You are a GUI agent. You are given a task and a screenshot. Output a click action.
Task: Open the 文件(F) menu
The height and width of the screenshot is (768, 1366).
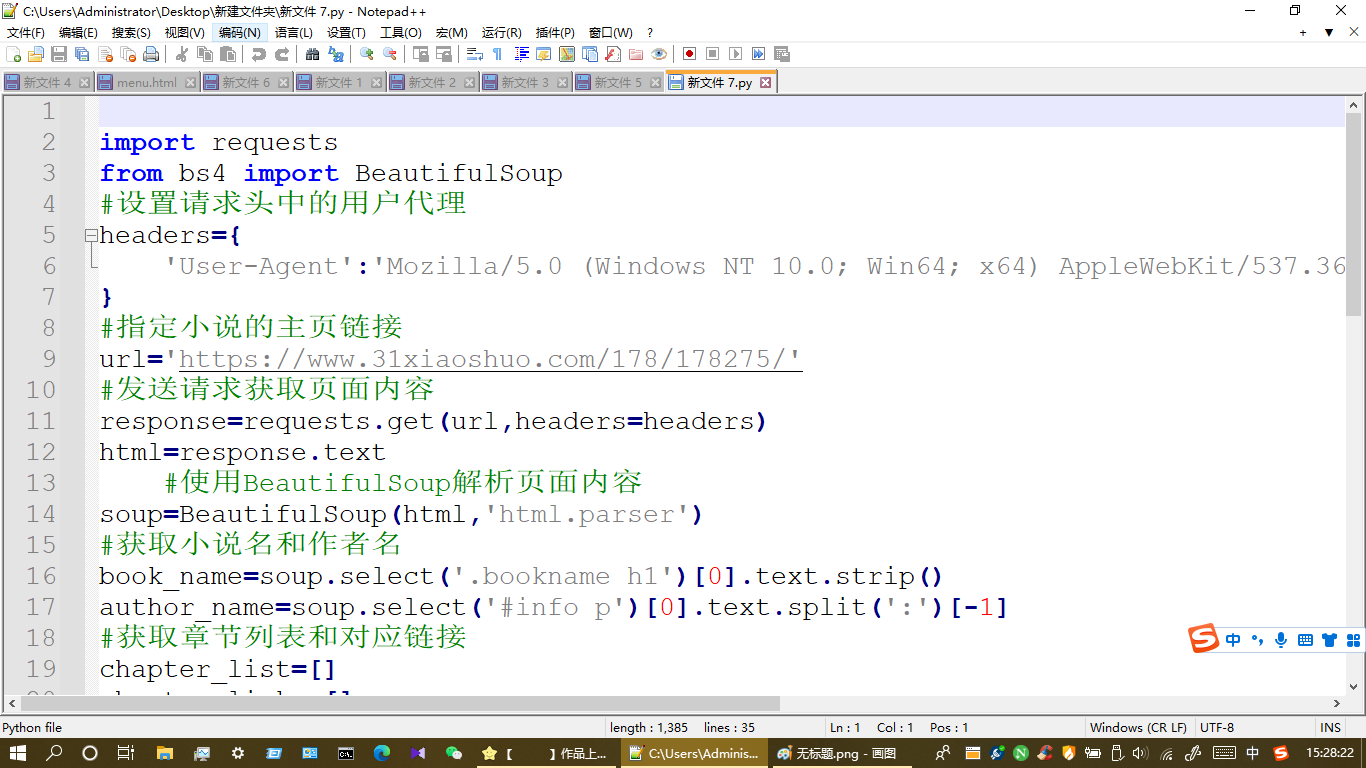(x=26, y=33)
